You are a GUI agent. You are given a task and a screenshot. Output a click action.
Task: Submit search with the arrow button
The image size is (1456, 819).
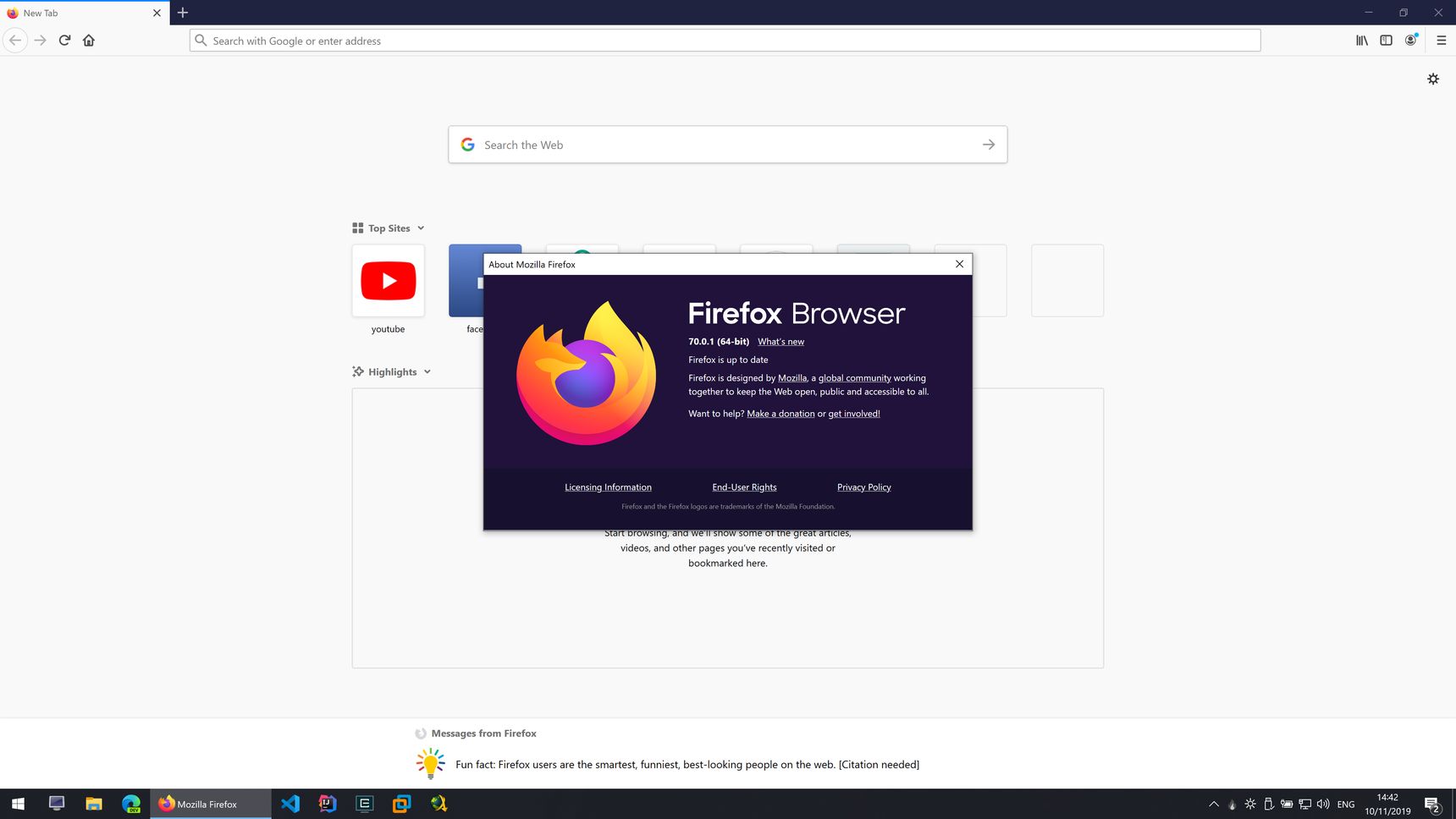[x=988, y=145]
